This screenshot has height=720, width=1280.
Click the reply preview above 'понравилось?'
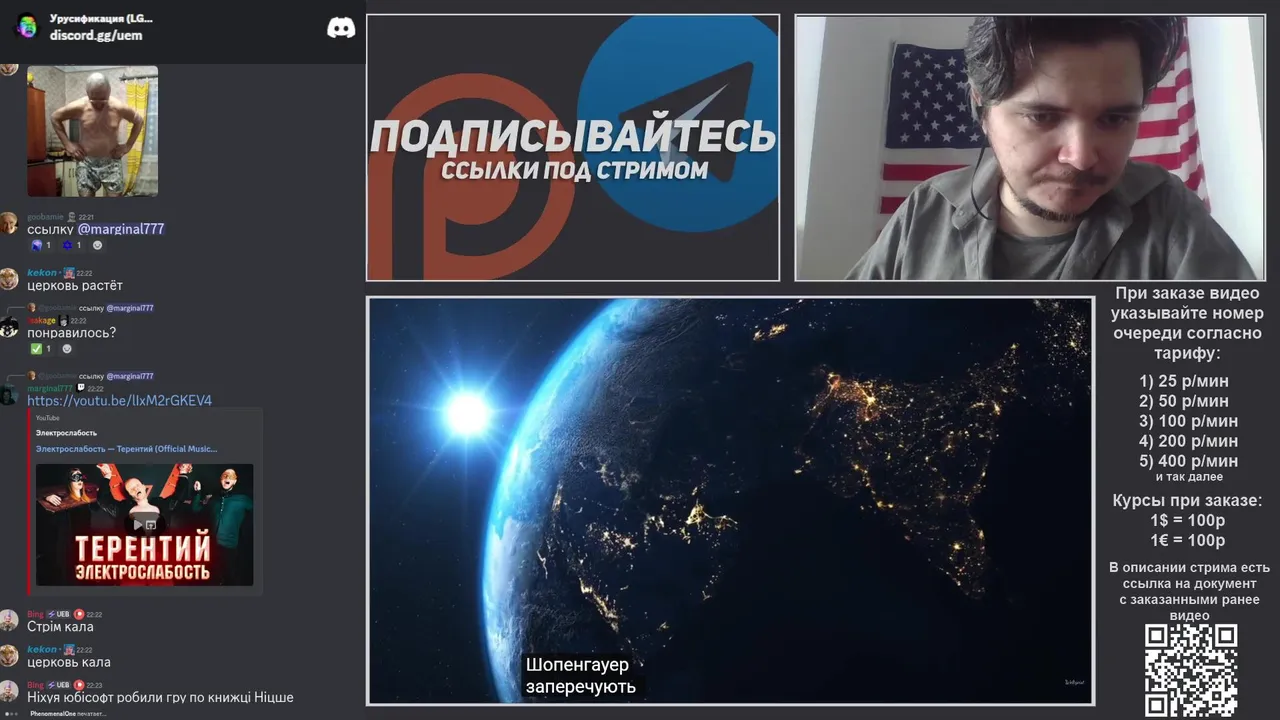coord(90,308)
